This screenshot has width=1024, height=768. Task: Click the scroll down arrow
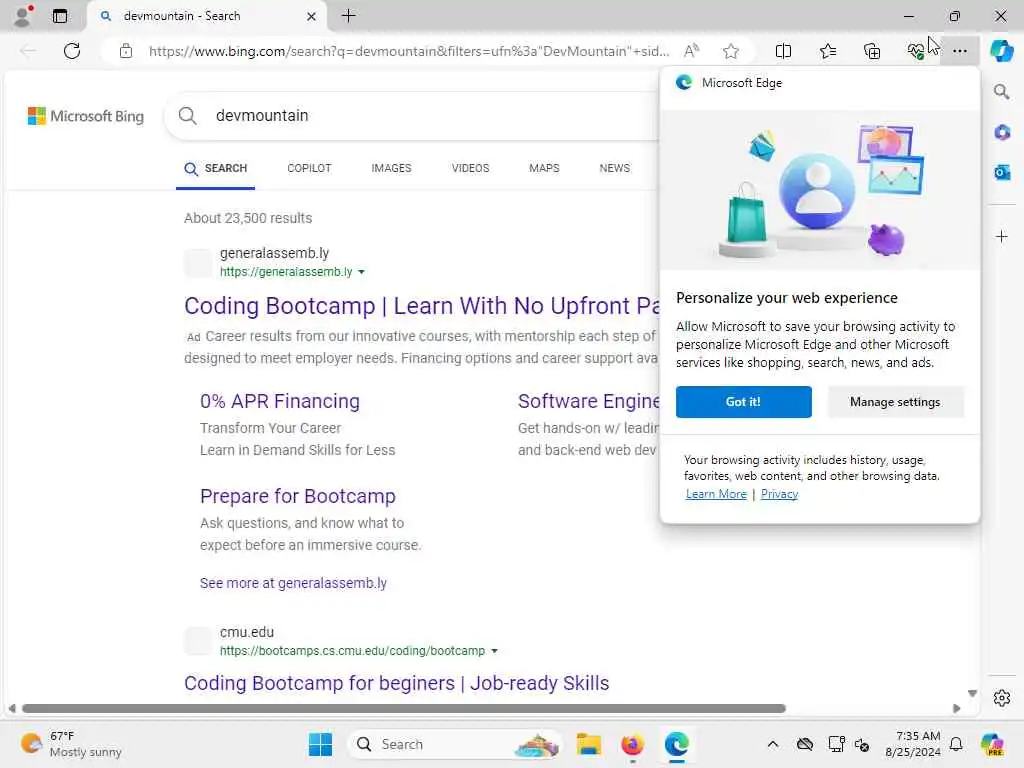tap(972, 694)
